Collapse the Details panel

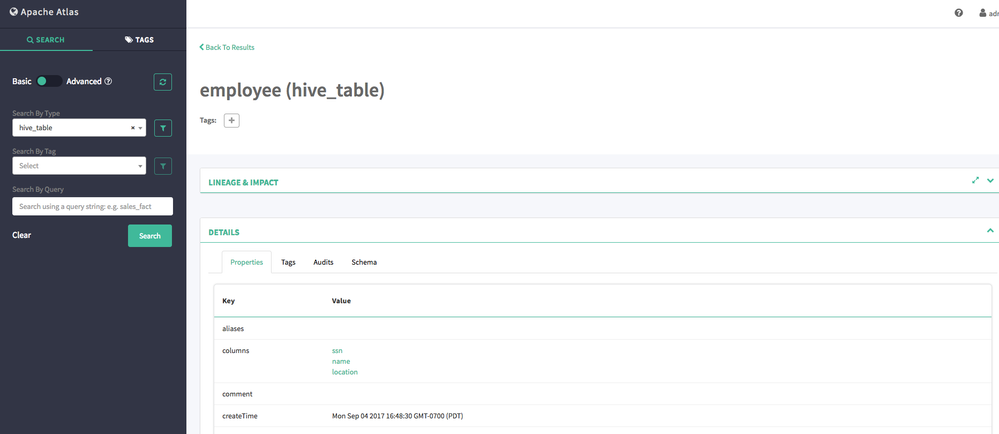click(990, 230)
